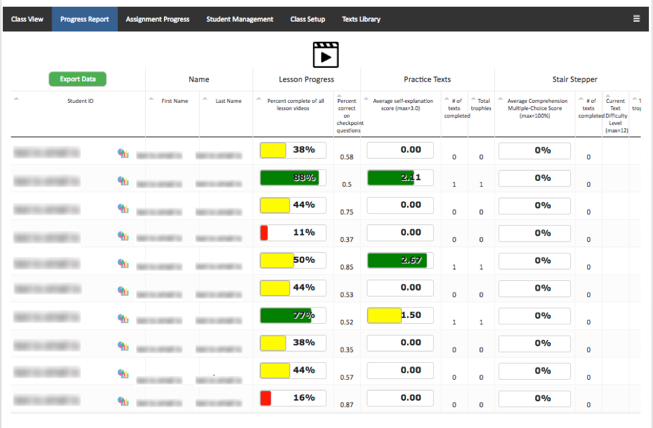Screen dimensions: 653x428
Task: Select the Progress Report tab
Action: coord(85,19)
